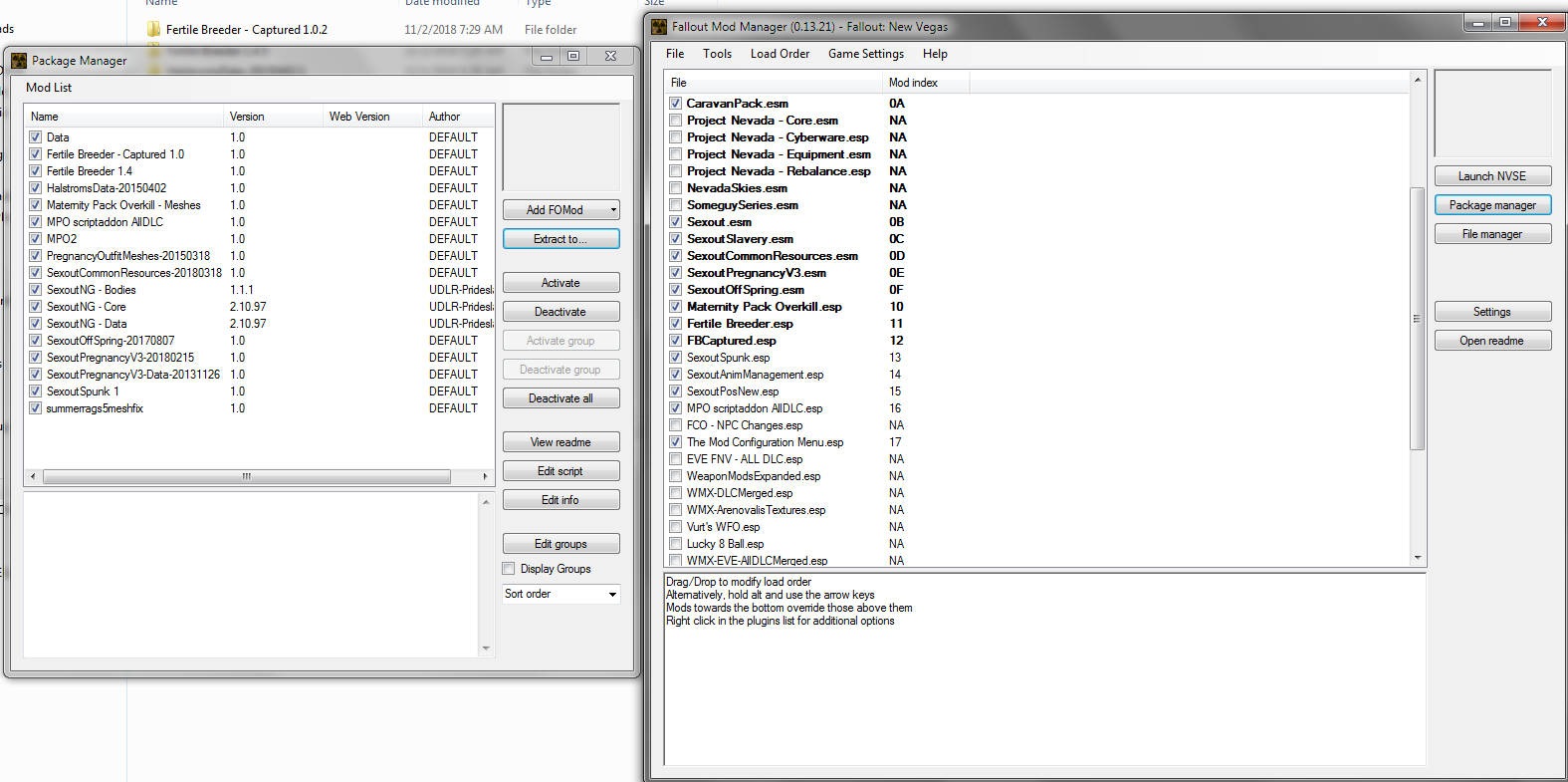Enable NevadaSkies.esm plugin checkbox
This screenshot has height=782, width=1568.
[x=675, y=188]
